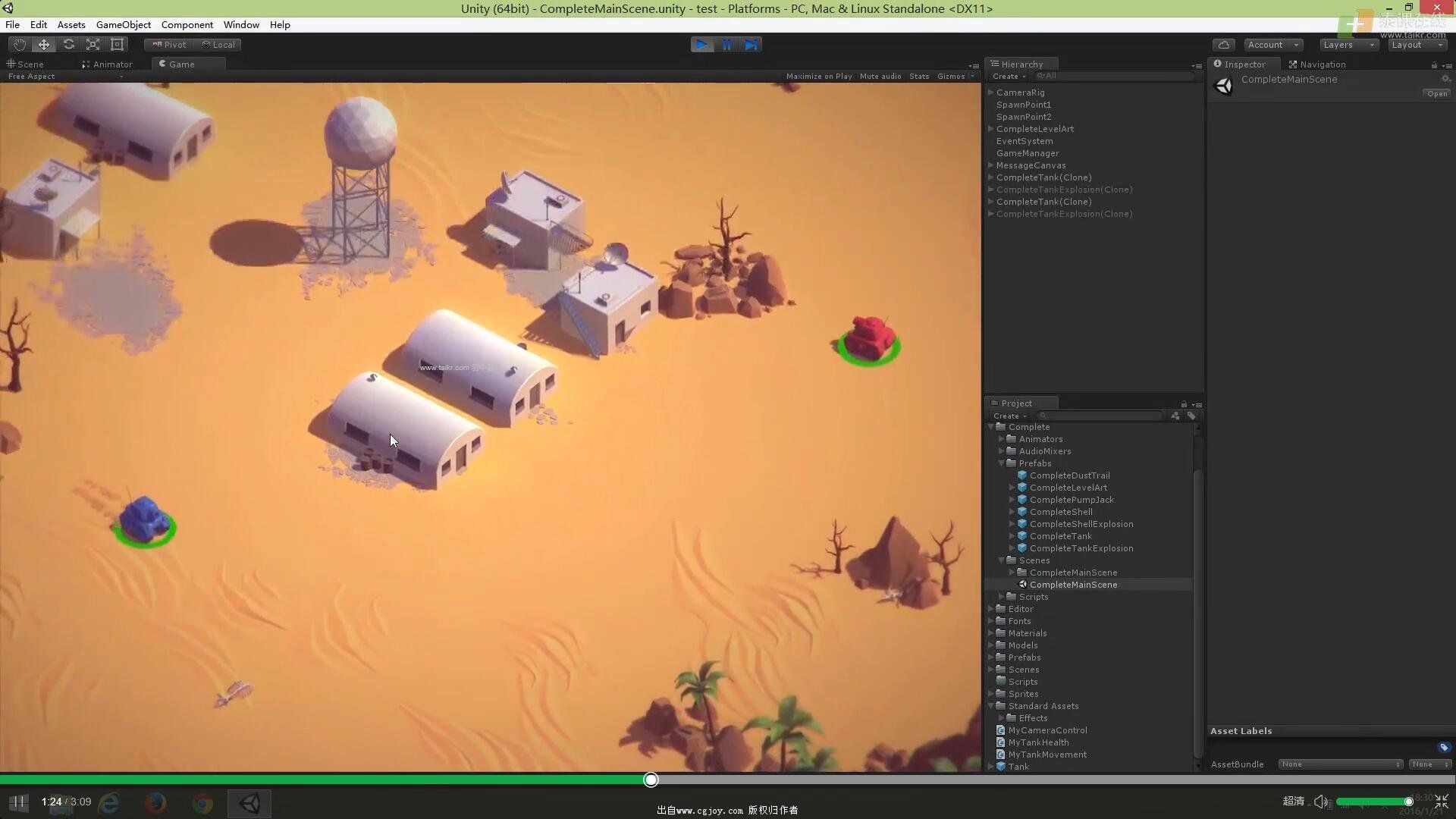The image size is (1456, 819).
Task: Click the Pause button in Unity toolbar
Action: (x=726, y=45)
